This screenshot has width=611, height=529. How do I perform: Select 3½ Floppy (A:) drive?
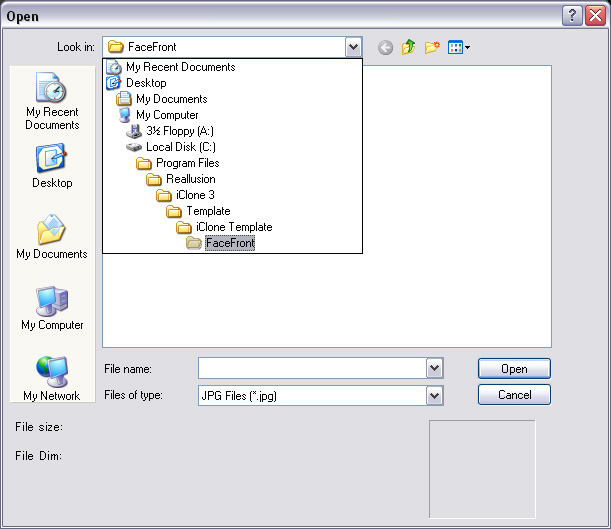[170, 131]
